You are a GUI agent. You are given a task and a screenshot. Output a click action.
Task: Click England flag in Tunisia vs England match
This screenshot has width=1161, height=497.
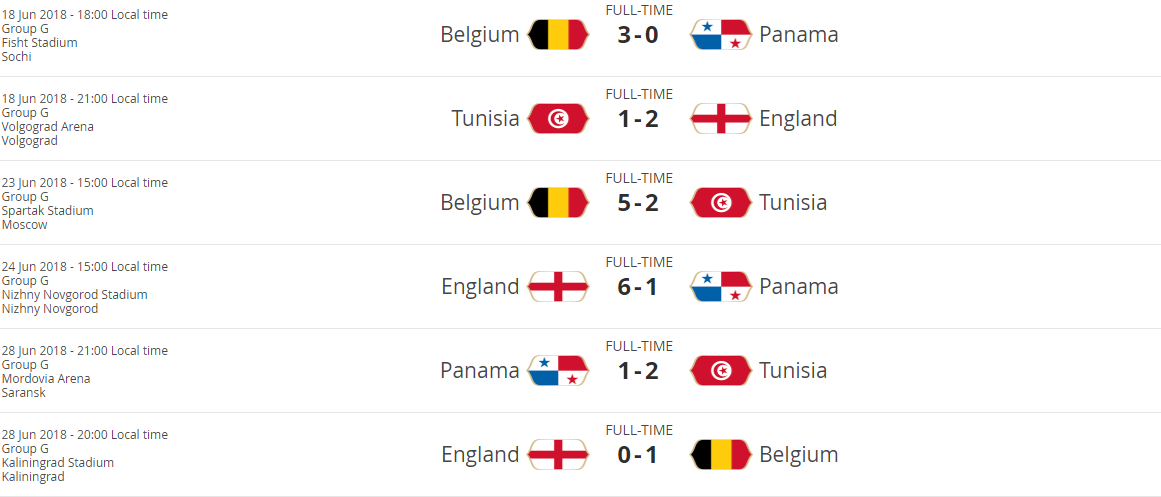[x=721, y=119]
